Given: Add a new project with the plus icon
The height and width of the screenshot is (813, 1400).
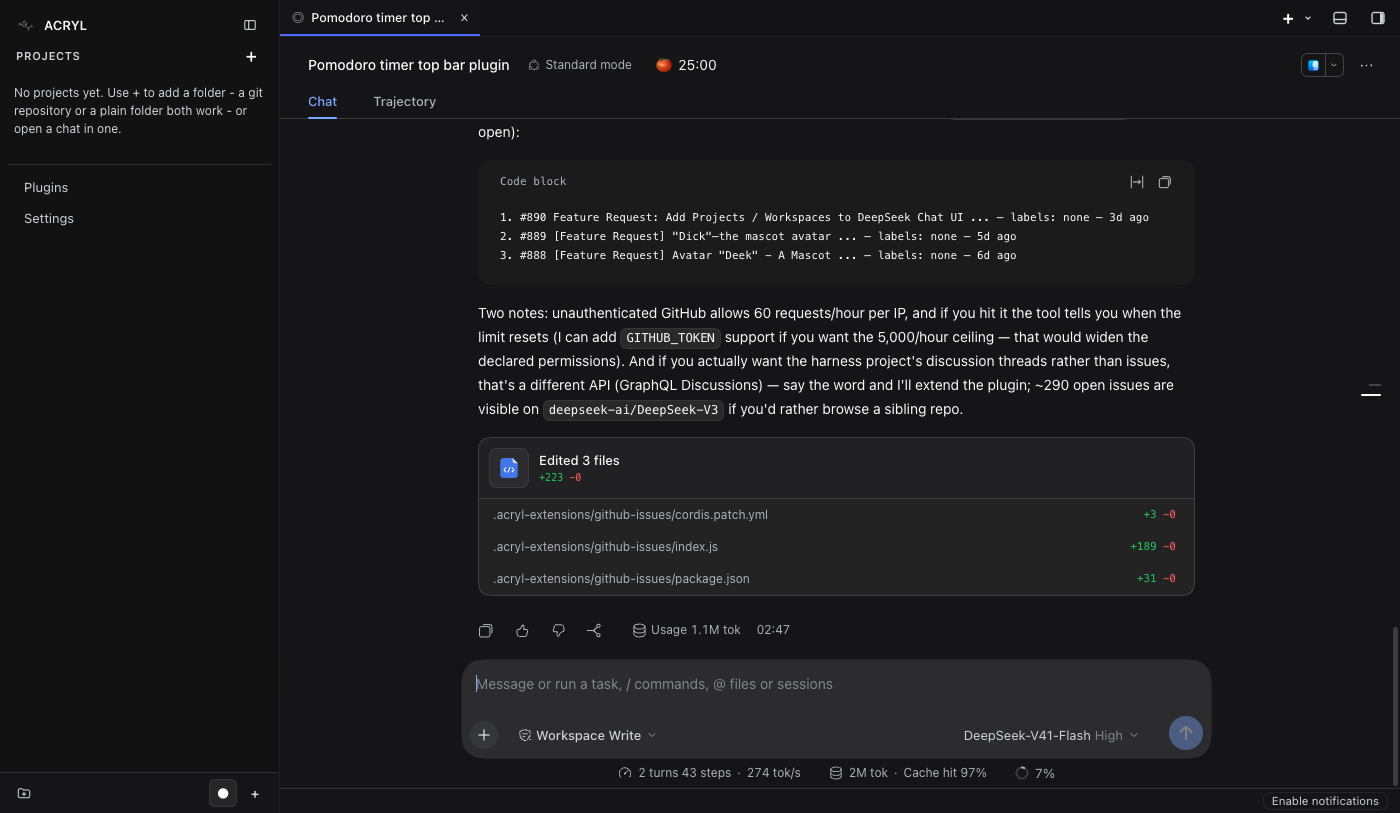Looking at the screenshot, I should pyautogui.click(x=251, y=57).
